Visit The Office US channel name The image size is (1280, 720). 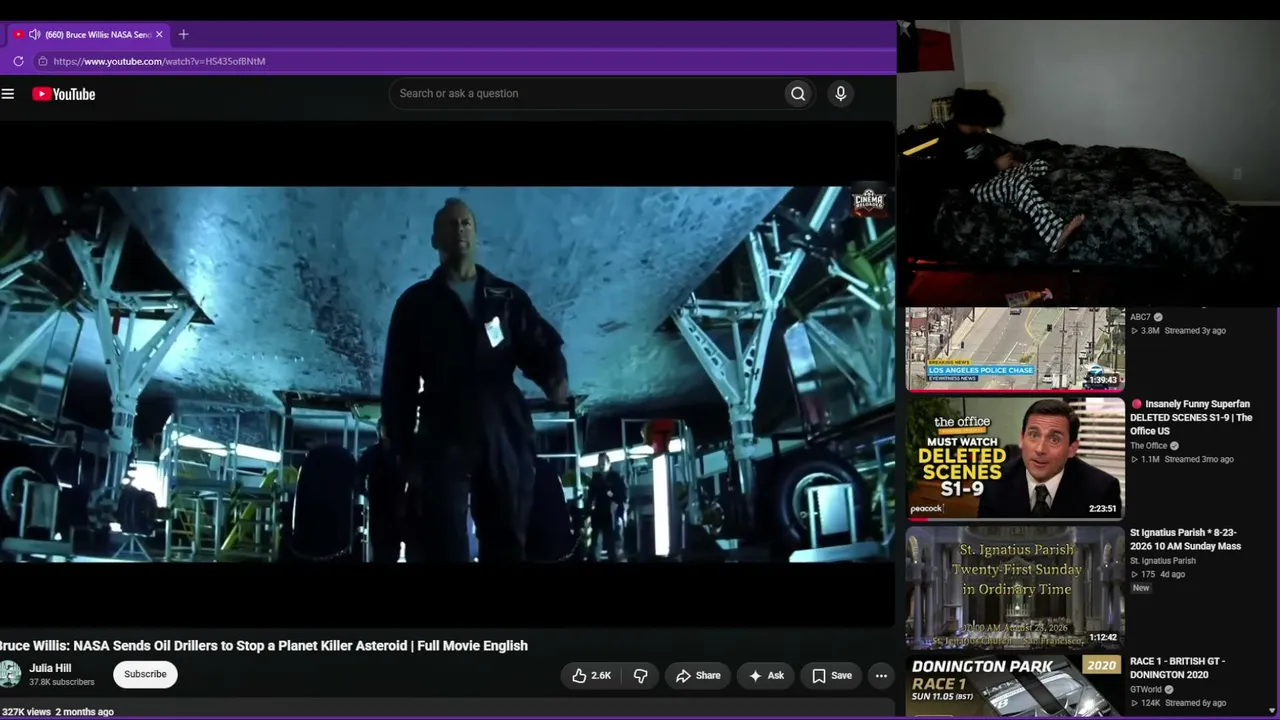click(x=1149, y=446)
